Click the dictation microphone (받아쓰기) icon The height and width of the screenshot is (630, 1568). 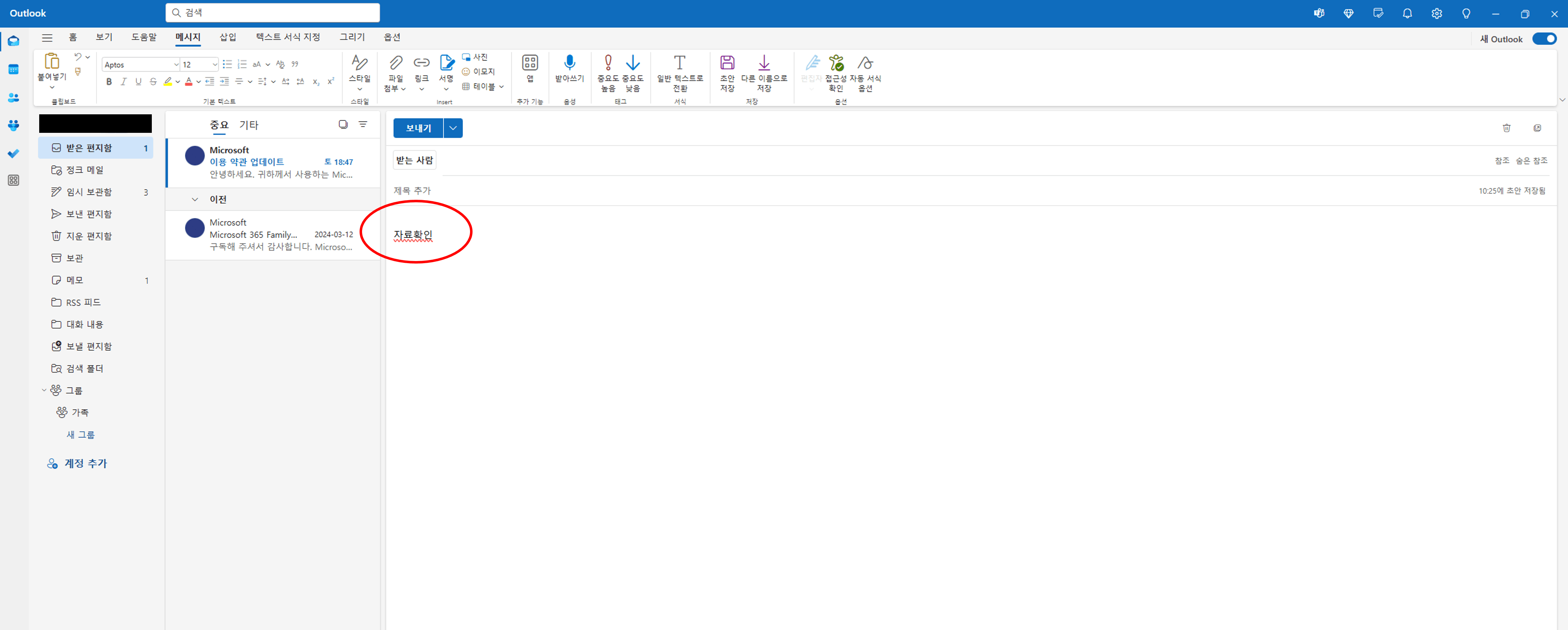(x=569, y=63)
